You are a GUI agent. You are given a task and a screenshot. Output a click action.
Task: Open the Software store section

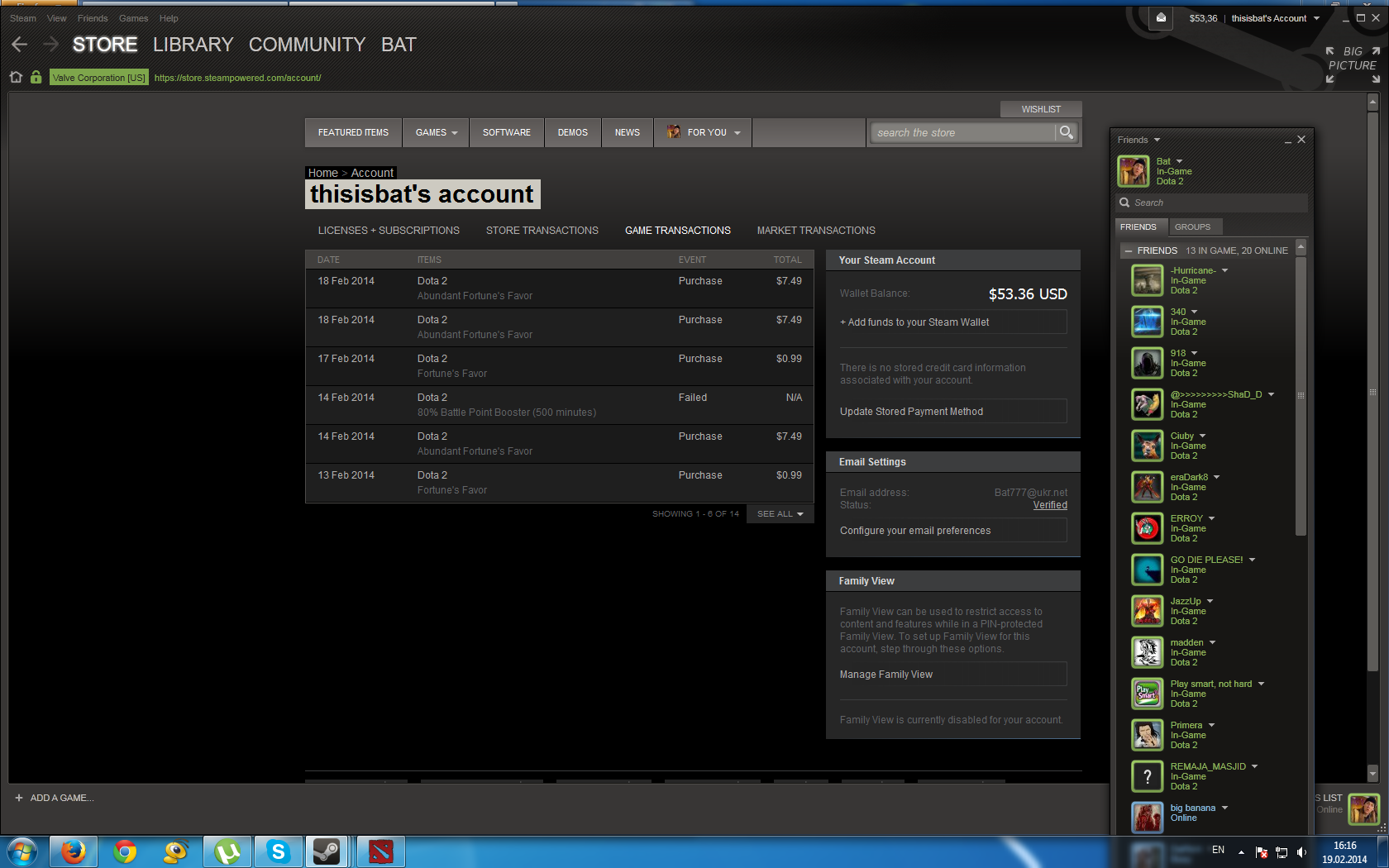coord(507,132)
